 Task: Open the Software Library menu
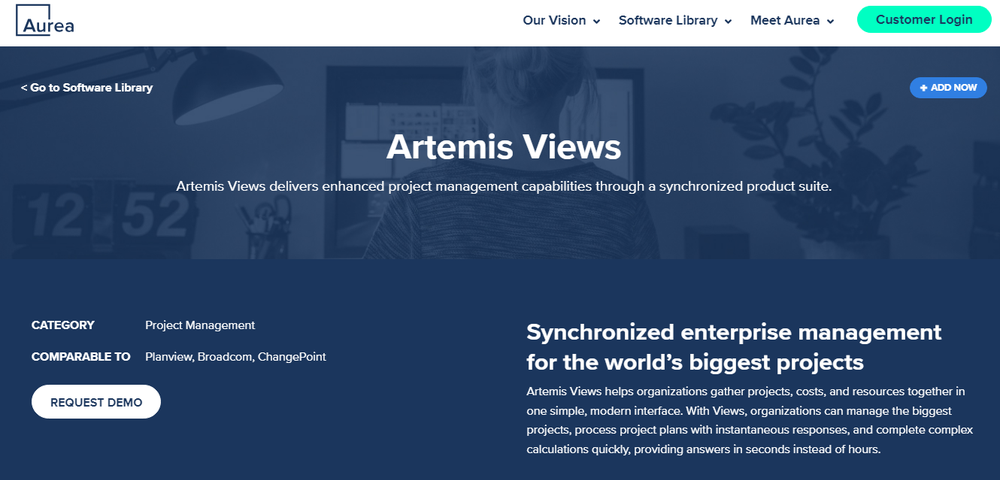tap(668, 20)
